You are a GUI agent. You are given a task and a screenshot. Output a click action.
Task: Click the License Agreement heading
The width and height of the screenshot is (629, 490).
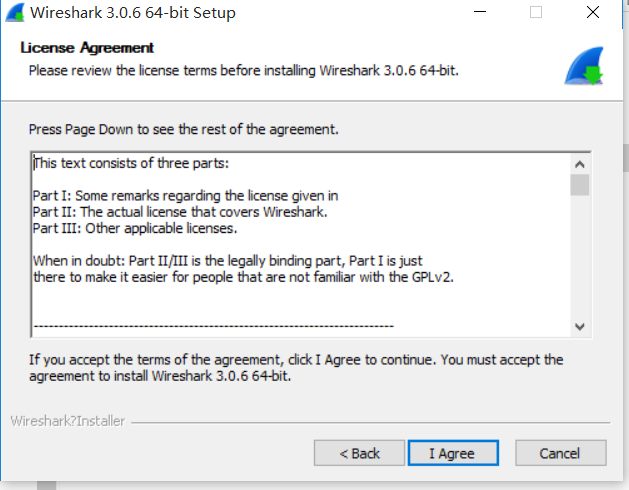point(87,48)
